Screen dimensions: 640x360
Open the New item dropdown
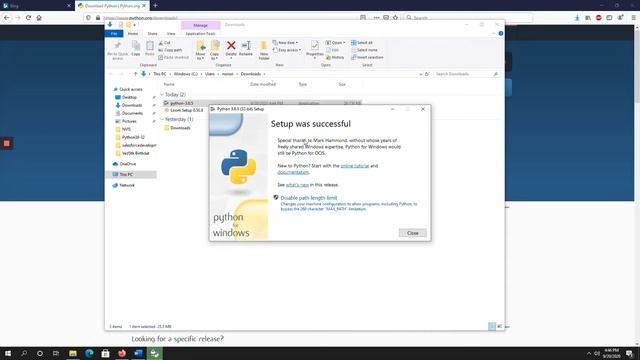285,42
